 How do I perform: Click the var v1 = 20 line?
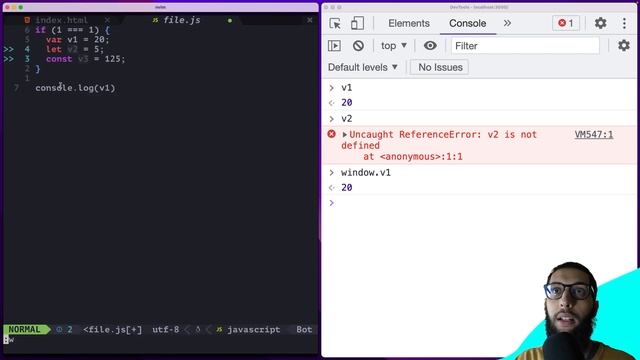pyautogui.click(x=78, y=40)
